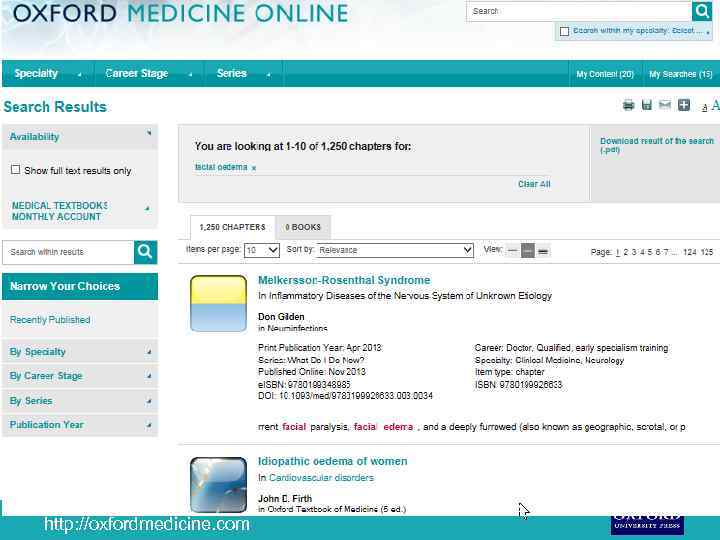The height and width of the screenshot is (540, 720).
Task: Click the plus (add to My Content) icon
Action: [x=684, y=105]
